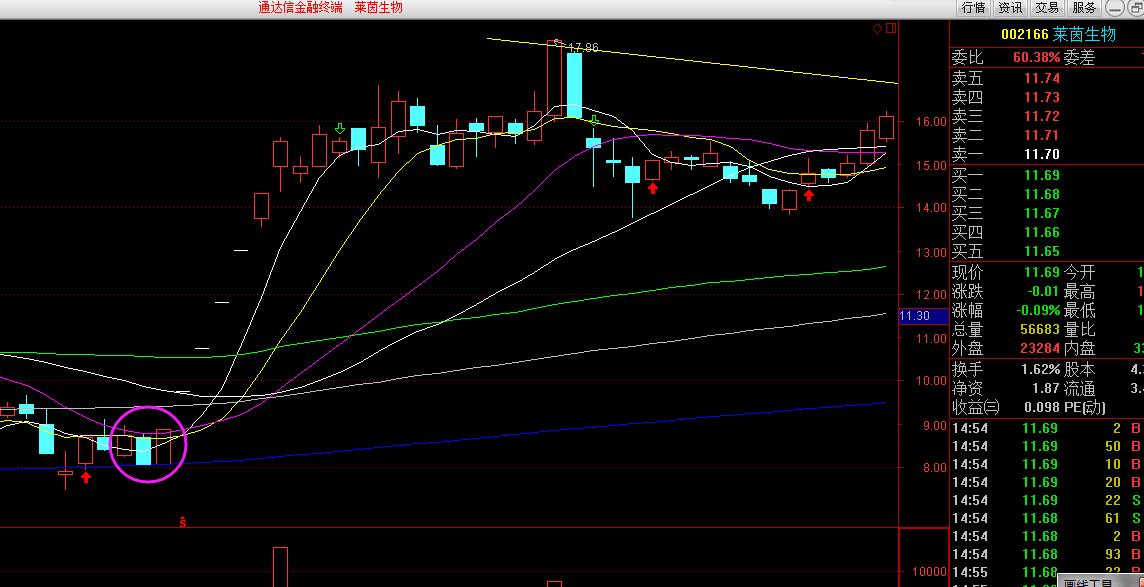Click the 今开 label
This screenshot has height=587, width=1144.
tap(1079, 273)
